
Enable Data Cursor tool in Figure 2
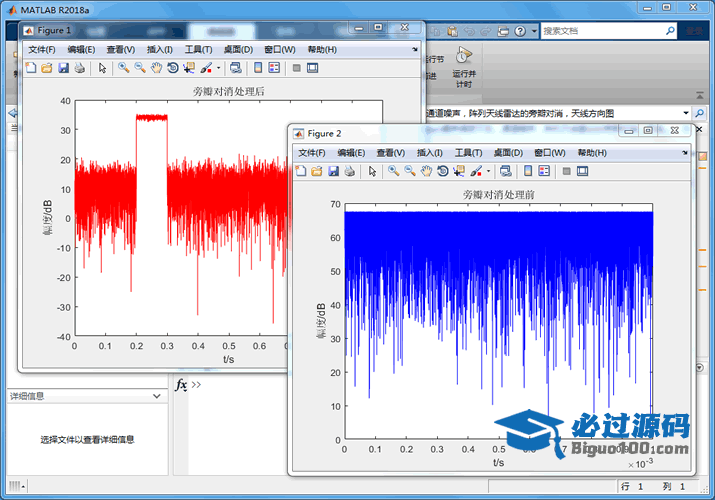[x=459, y=171]
